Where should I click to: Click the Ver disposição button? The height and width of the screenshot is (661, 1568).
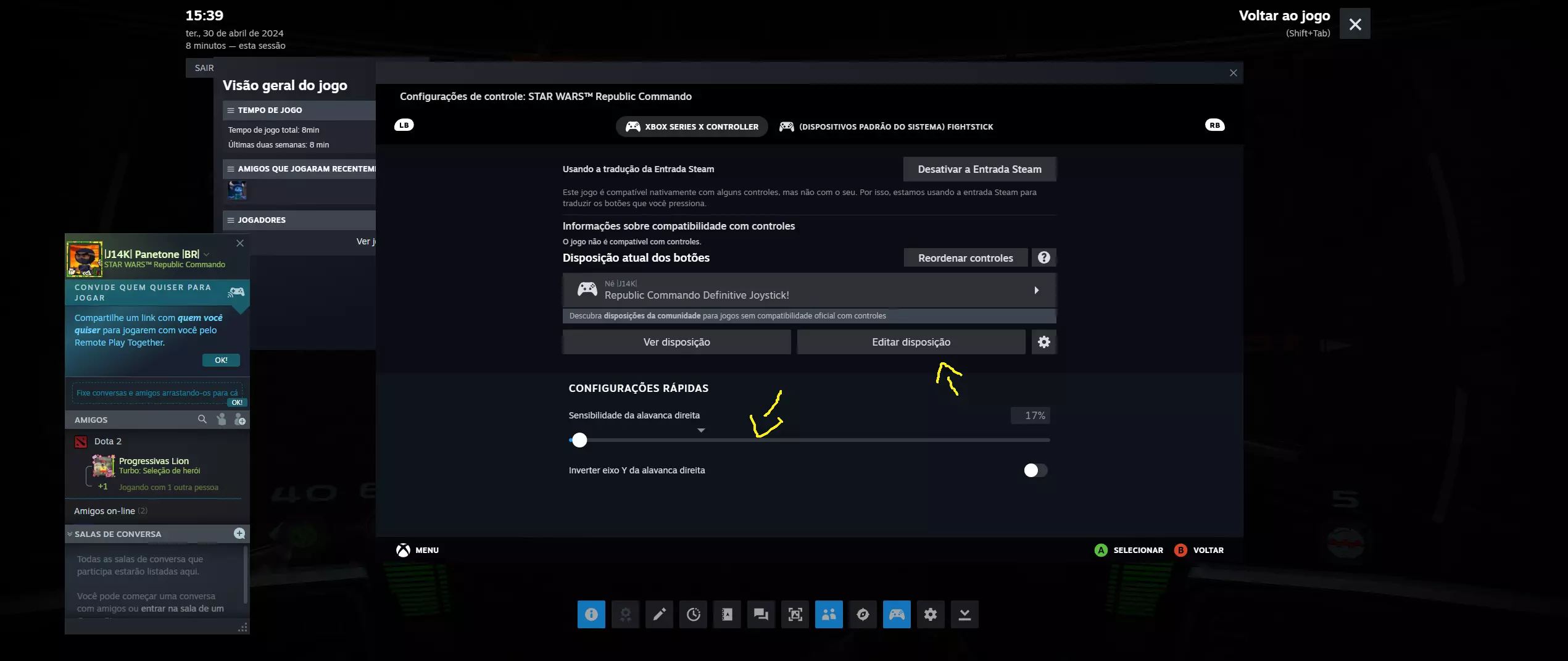(x=677, y=342)
